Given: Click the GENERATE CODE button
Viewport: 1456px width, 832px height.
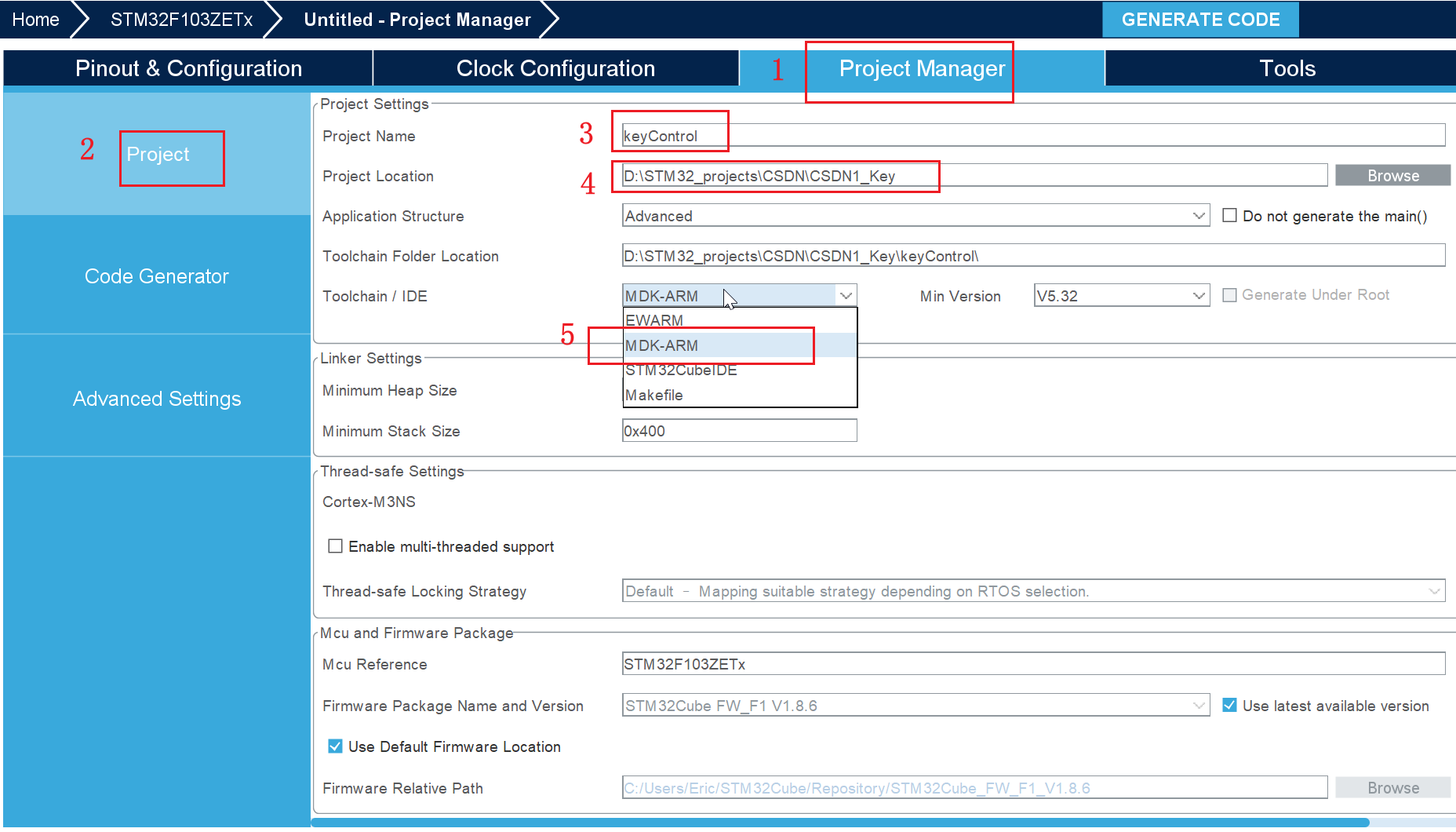Looking at the screenshot, I should 1200,20.
